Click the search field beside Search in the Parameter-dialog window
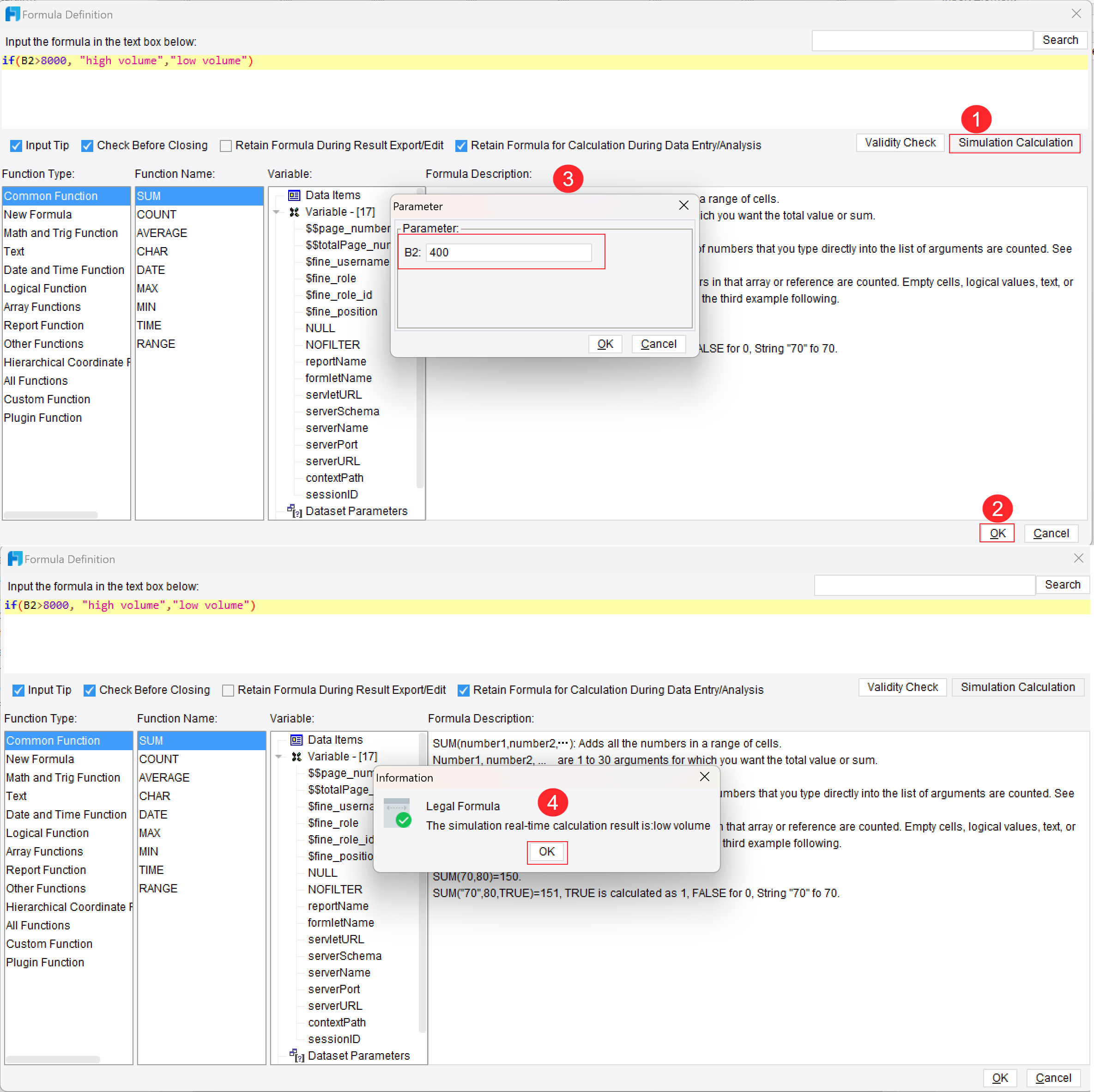Image resolution: width=1094 pixels, height=1092 pixels. click(x=922, y=40)
